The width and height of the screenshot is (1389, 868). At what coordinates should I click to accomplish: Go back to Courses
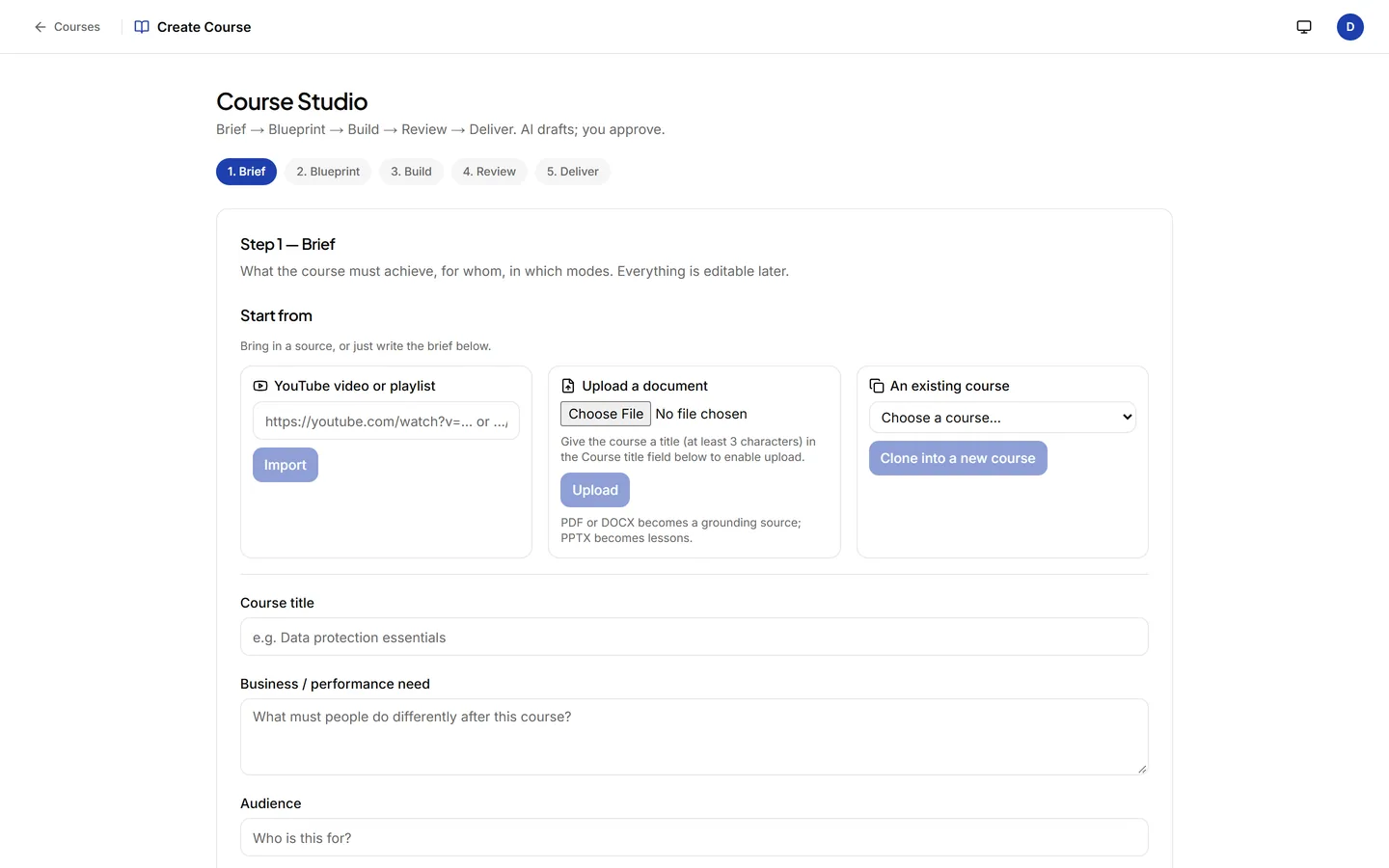68,27
